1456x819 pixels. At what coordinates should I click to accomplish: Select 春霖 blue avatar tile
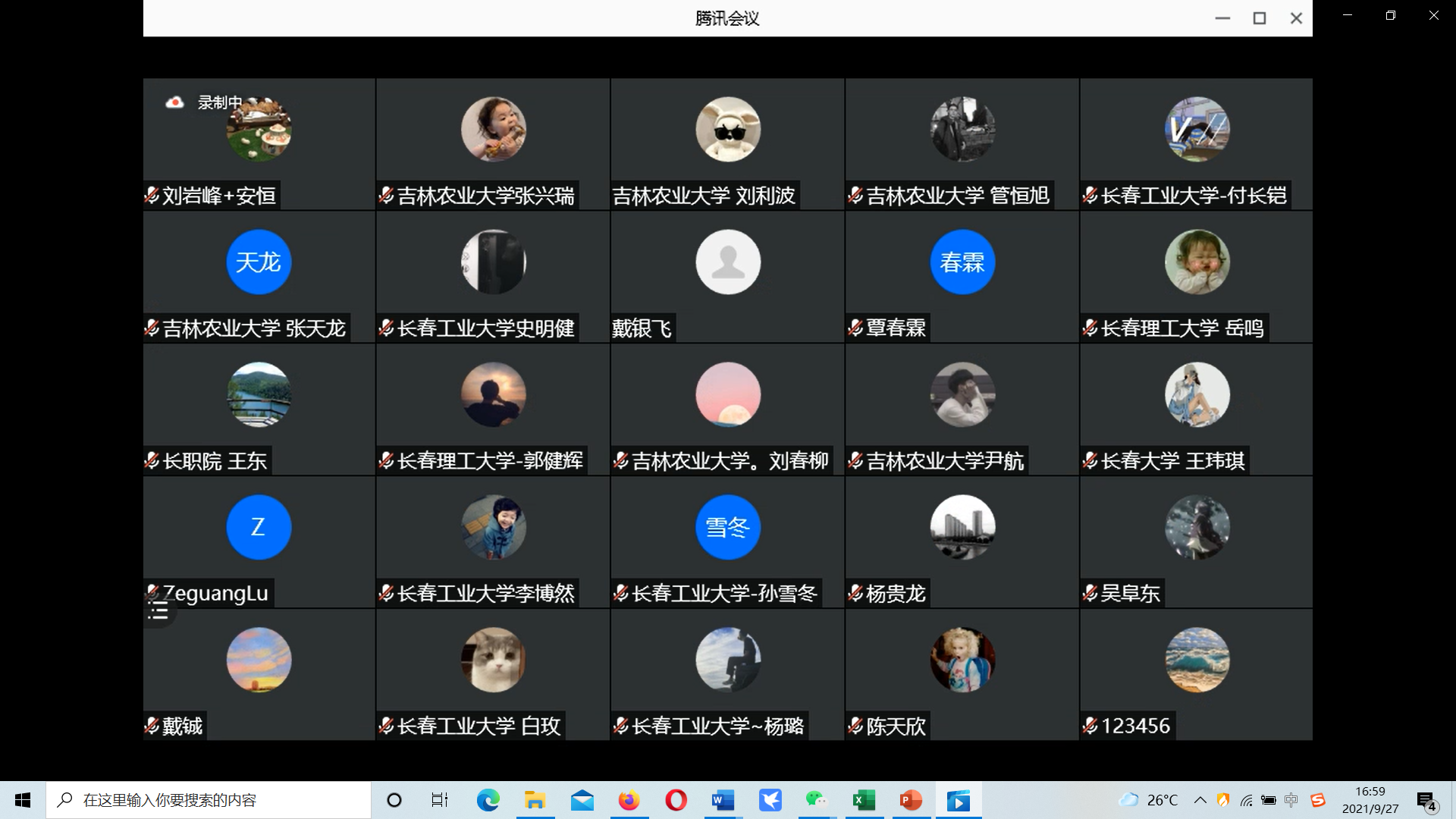coord(962,262)
